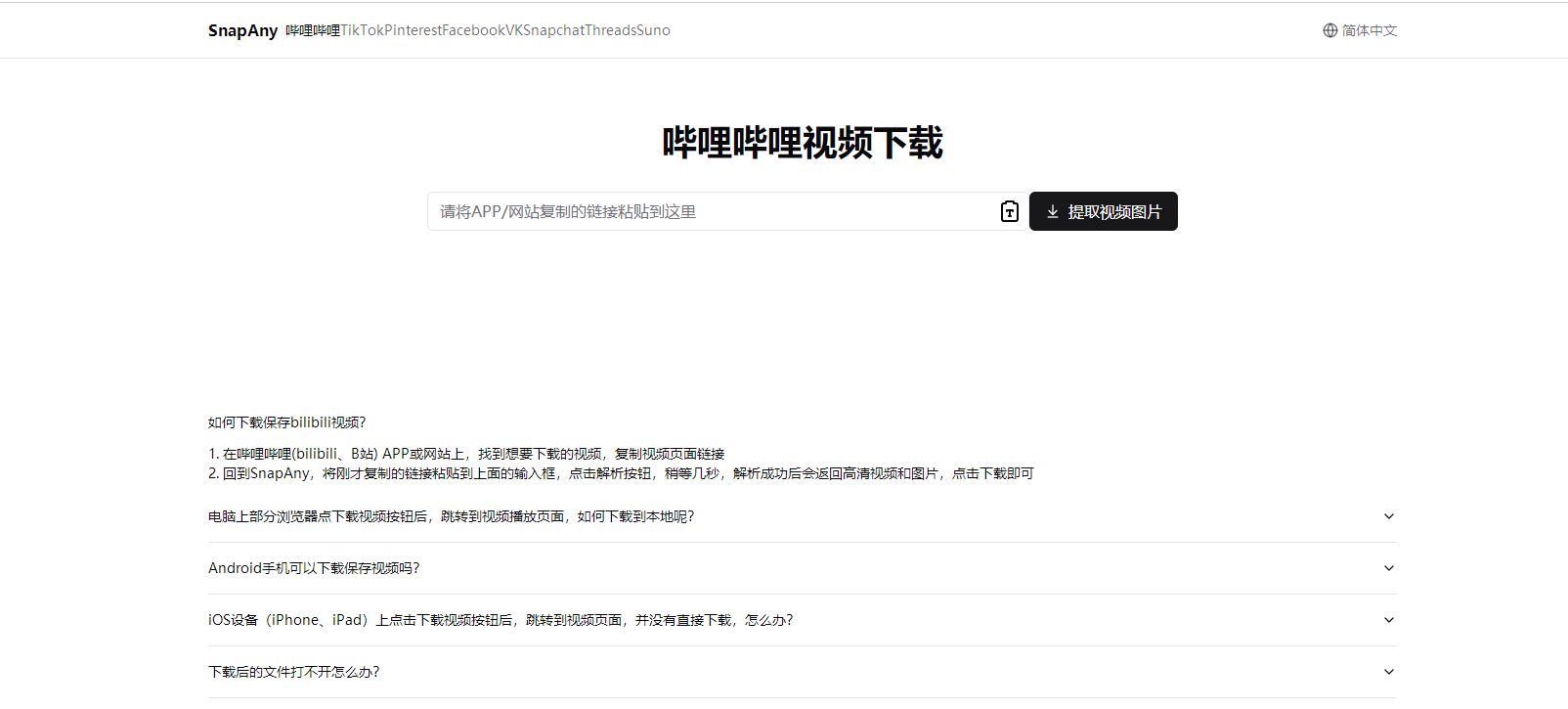The image size is (1568, 709).
Task: Open the Snapchat nav link
Action: pos(553,30)
